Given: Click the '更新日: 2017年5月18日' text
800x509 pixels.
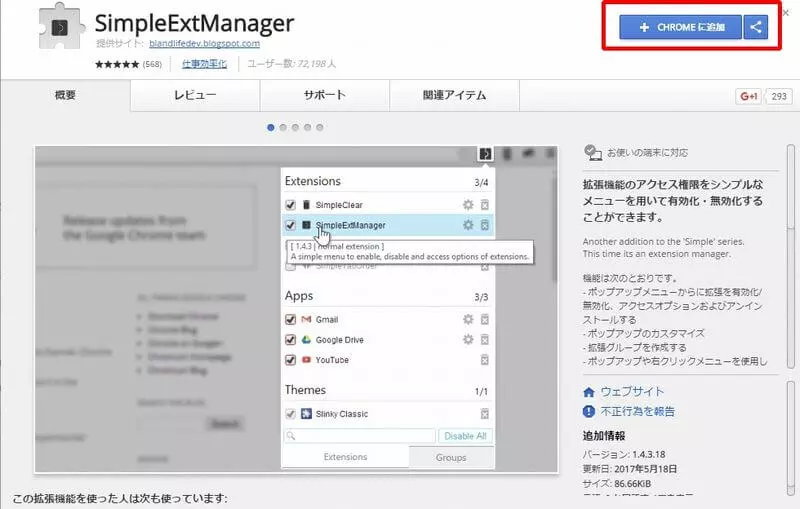Looking at the screenshot, I should [x=630, y=469].
